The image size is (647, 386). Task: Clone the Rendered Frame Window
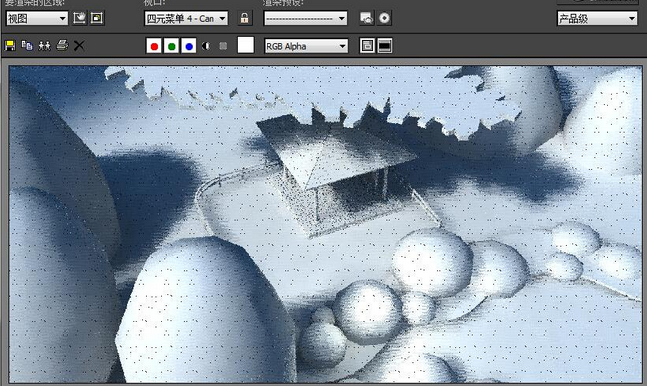pos(45,45)
